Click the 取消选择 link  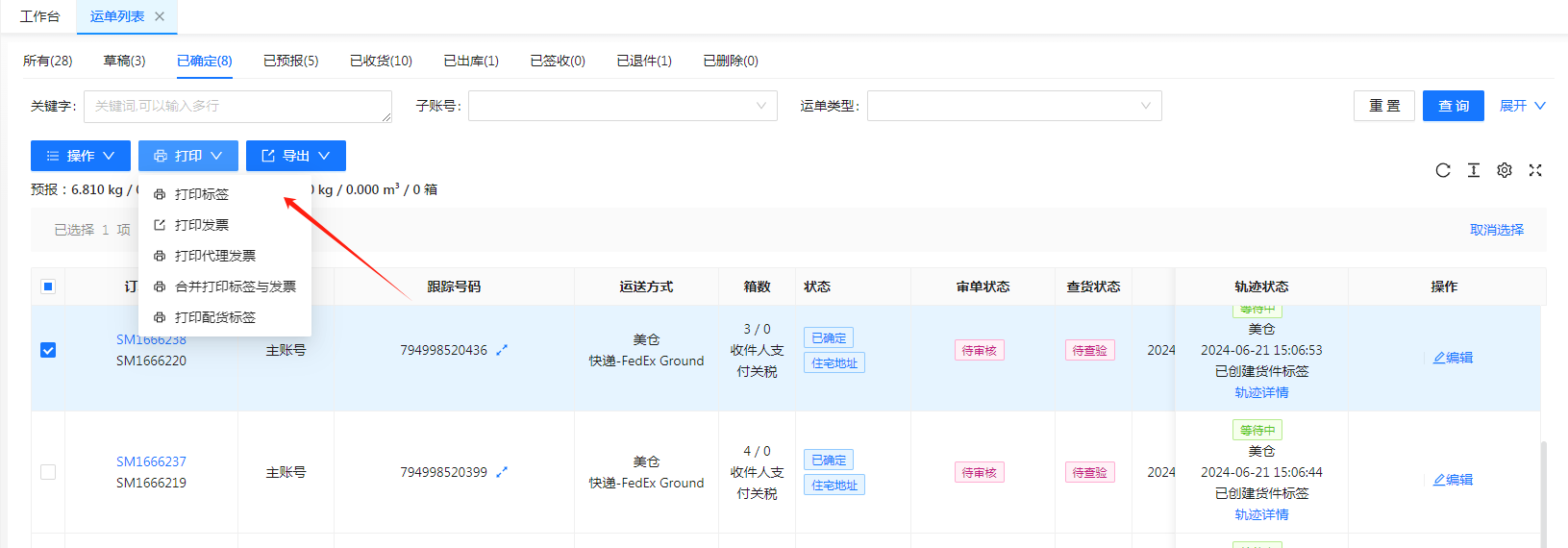1496,230
